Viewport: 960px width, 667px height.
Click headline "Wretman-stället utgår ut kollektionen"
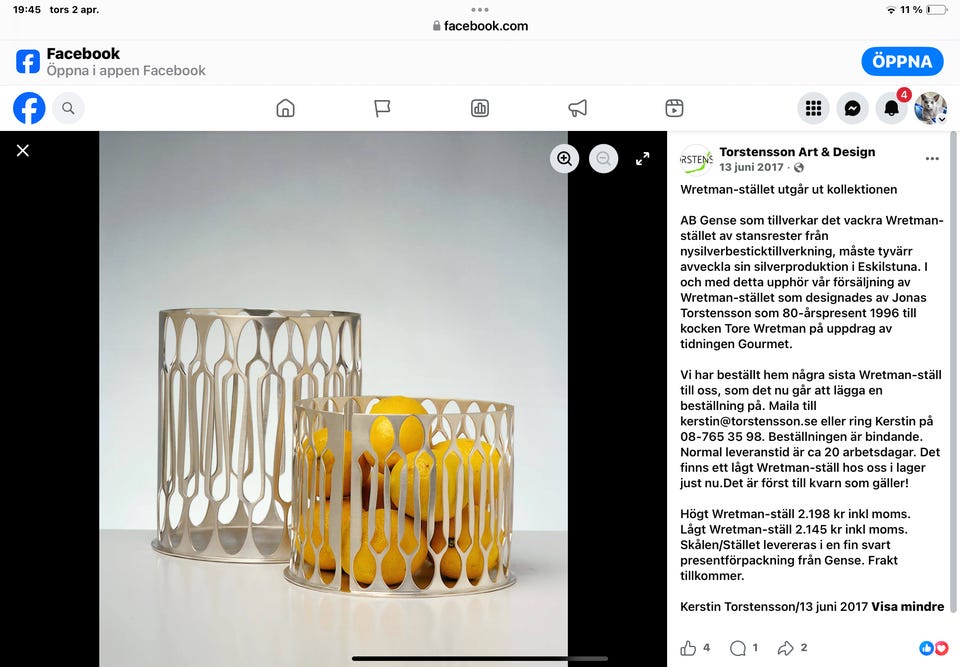[789, 189]
